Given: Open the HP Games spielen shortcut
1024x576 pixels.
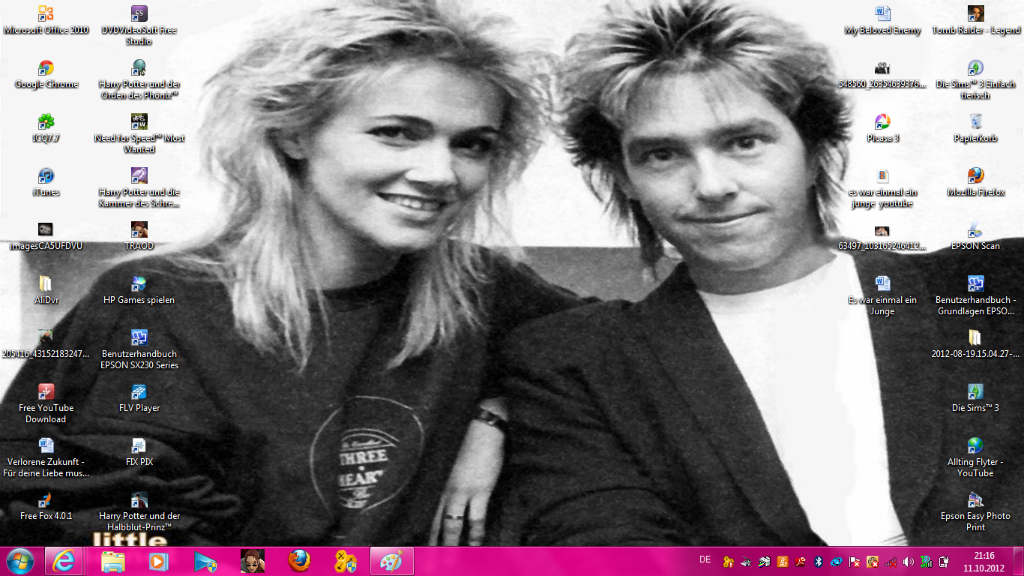Looking at the screenshot, I should point(139,285).
